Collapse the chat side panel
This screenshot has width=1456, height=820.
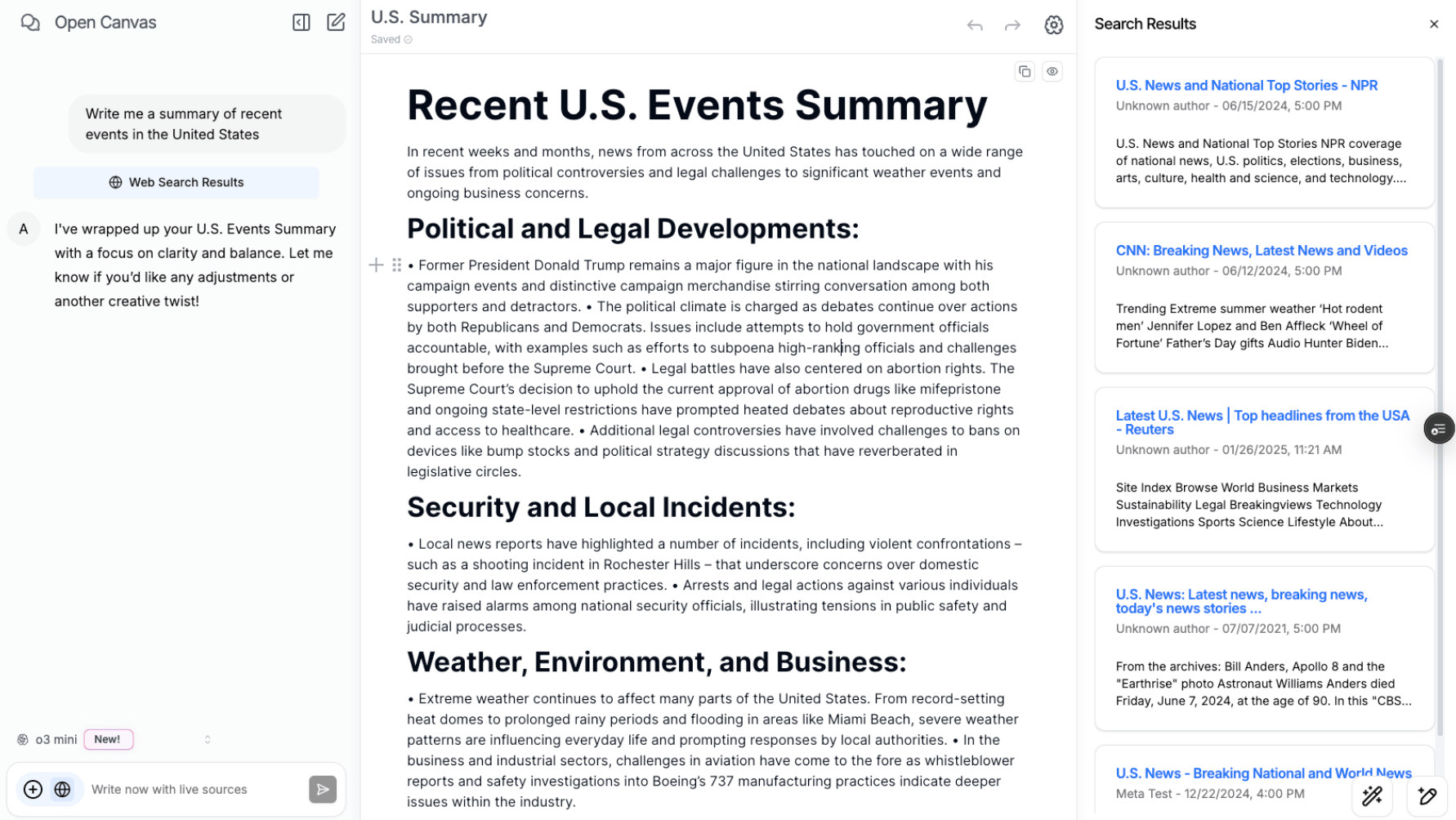(301, 22)
